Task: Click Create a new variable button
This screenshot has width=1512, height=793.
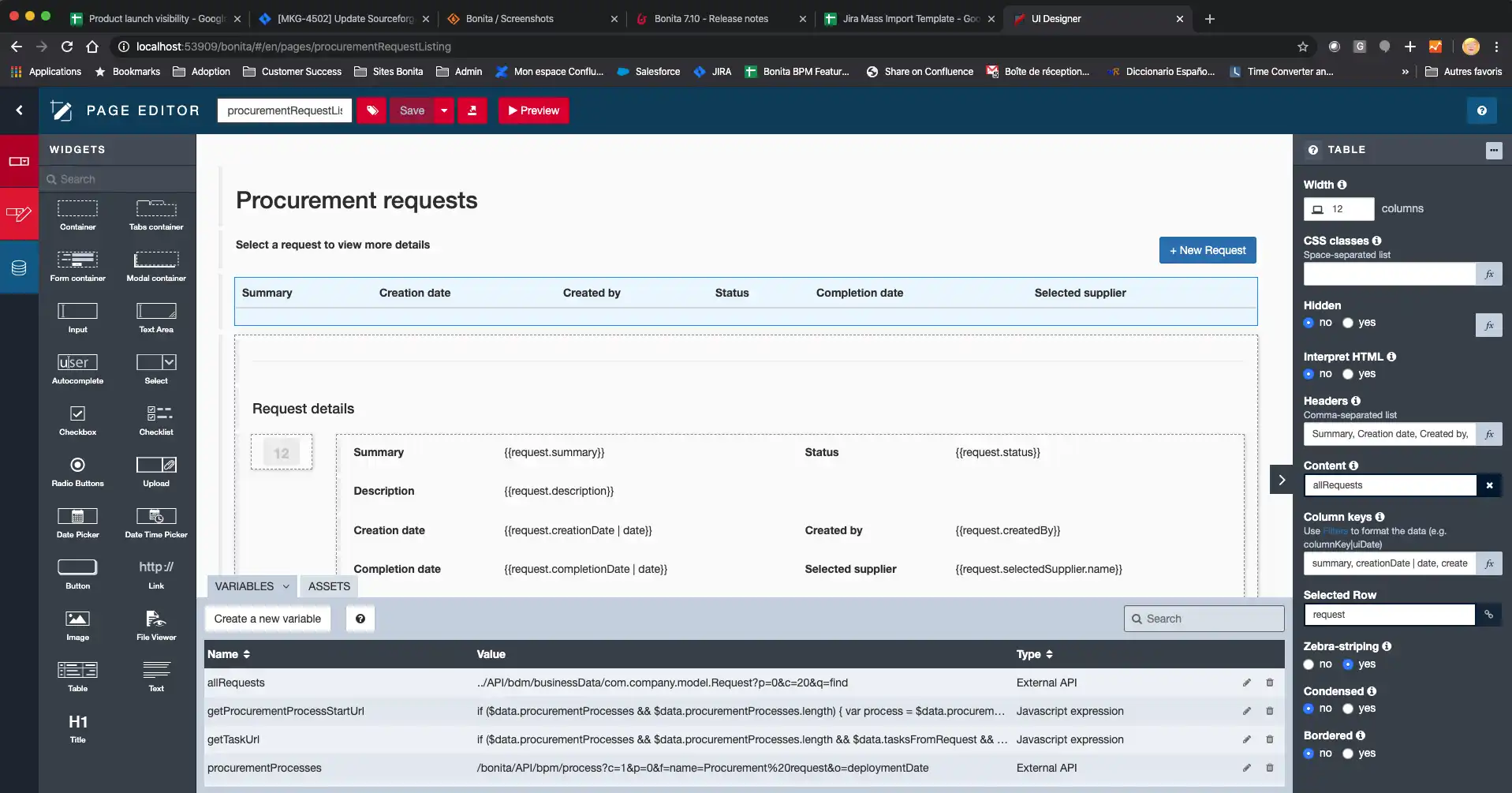Action: [267, 619]
